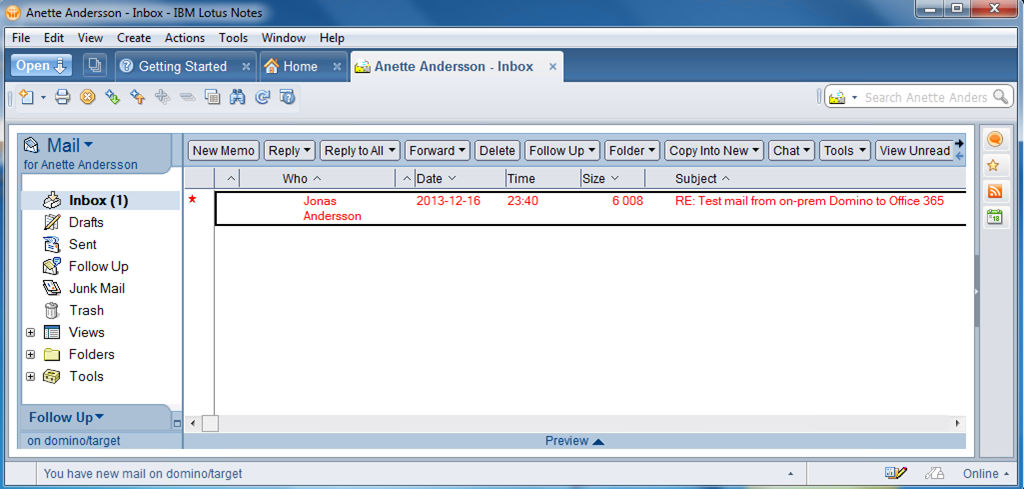The image size is (1024, 489).
Task: Click the New document toolbar icon
Action: point(27,97)
